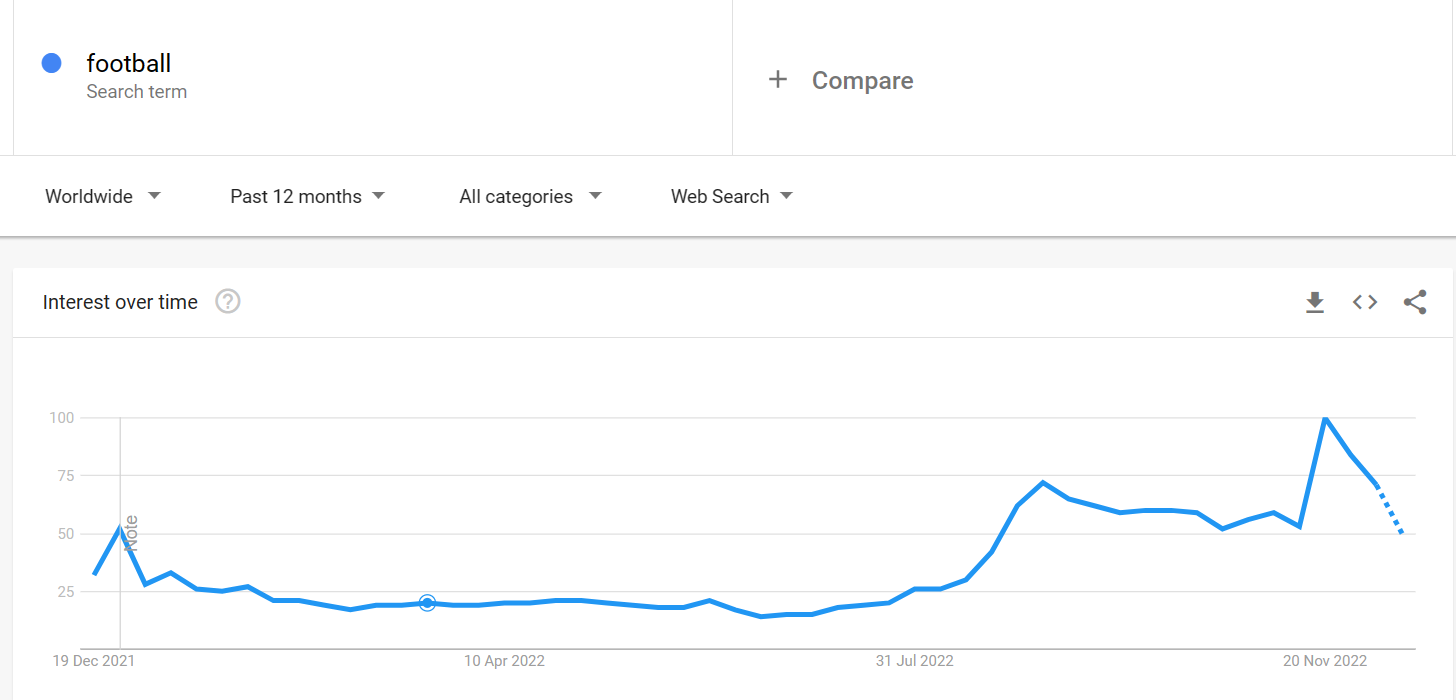Download the interest over time data
The width and height of the screenshot is (1456, 700).
pos(1315,302)
